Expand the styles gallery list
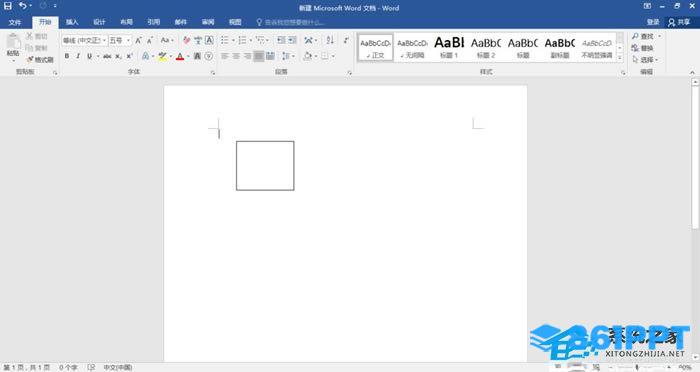This screenshot has width=700, height=372. pyautogui.click(x=620, y=58)
